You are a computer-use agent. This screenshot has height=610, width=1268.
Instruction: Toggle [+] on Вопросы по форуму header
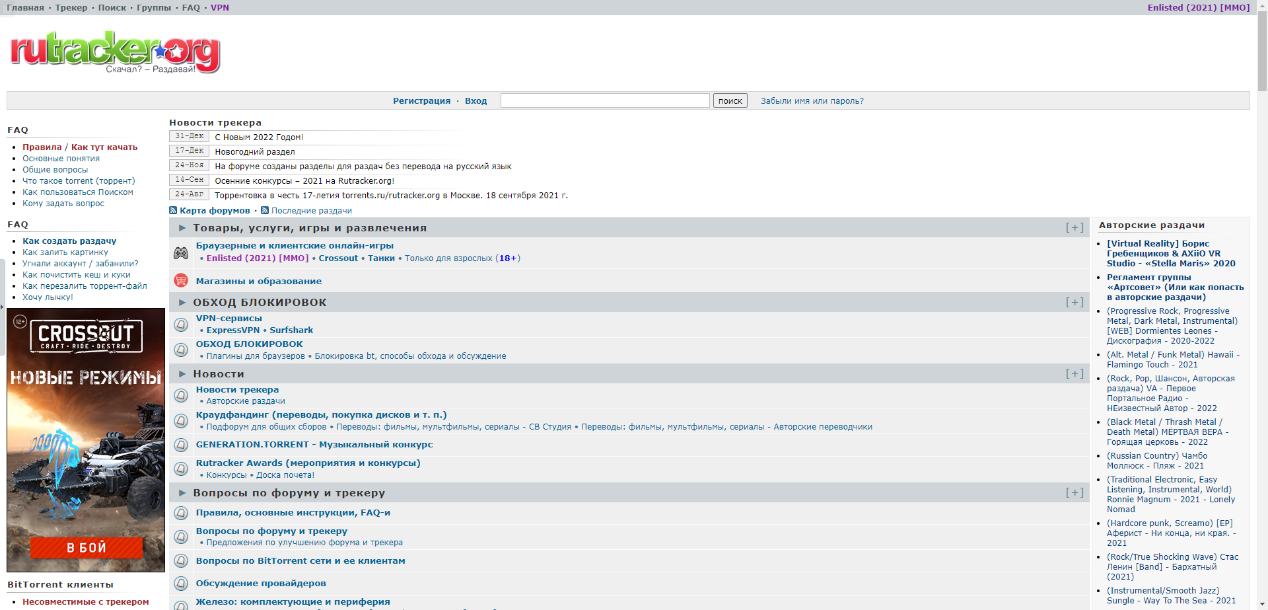(x=1074, y=493)
